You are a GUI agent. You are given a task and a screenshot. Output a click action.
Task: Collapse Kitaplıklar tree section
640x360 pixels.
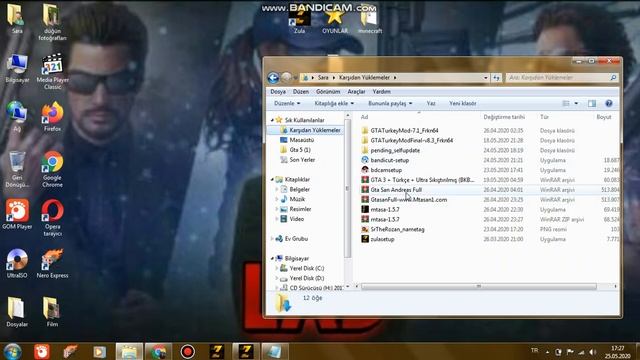point(272,180)
